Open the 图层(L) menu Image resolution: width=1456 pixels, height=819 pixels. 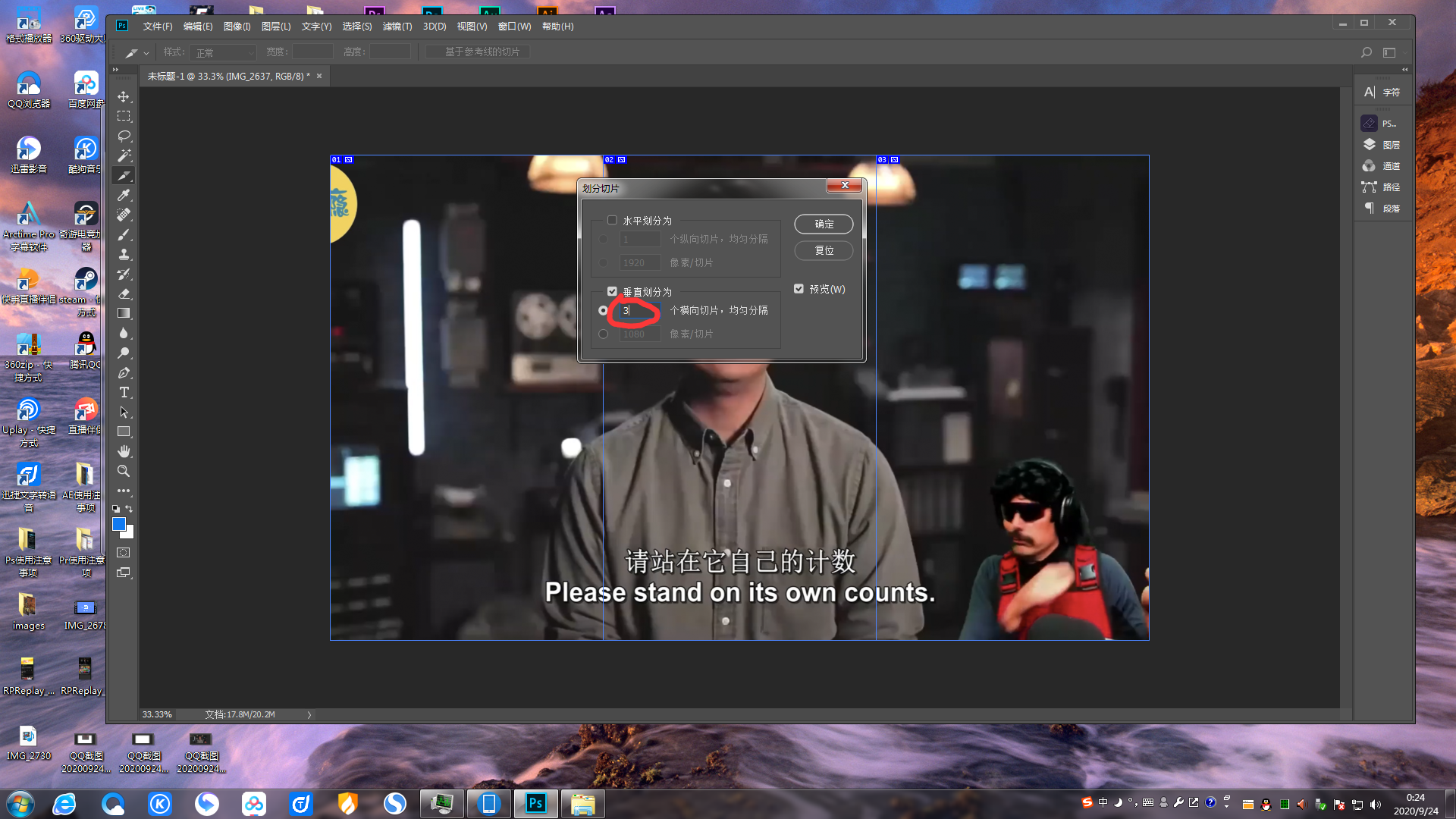276,27
